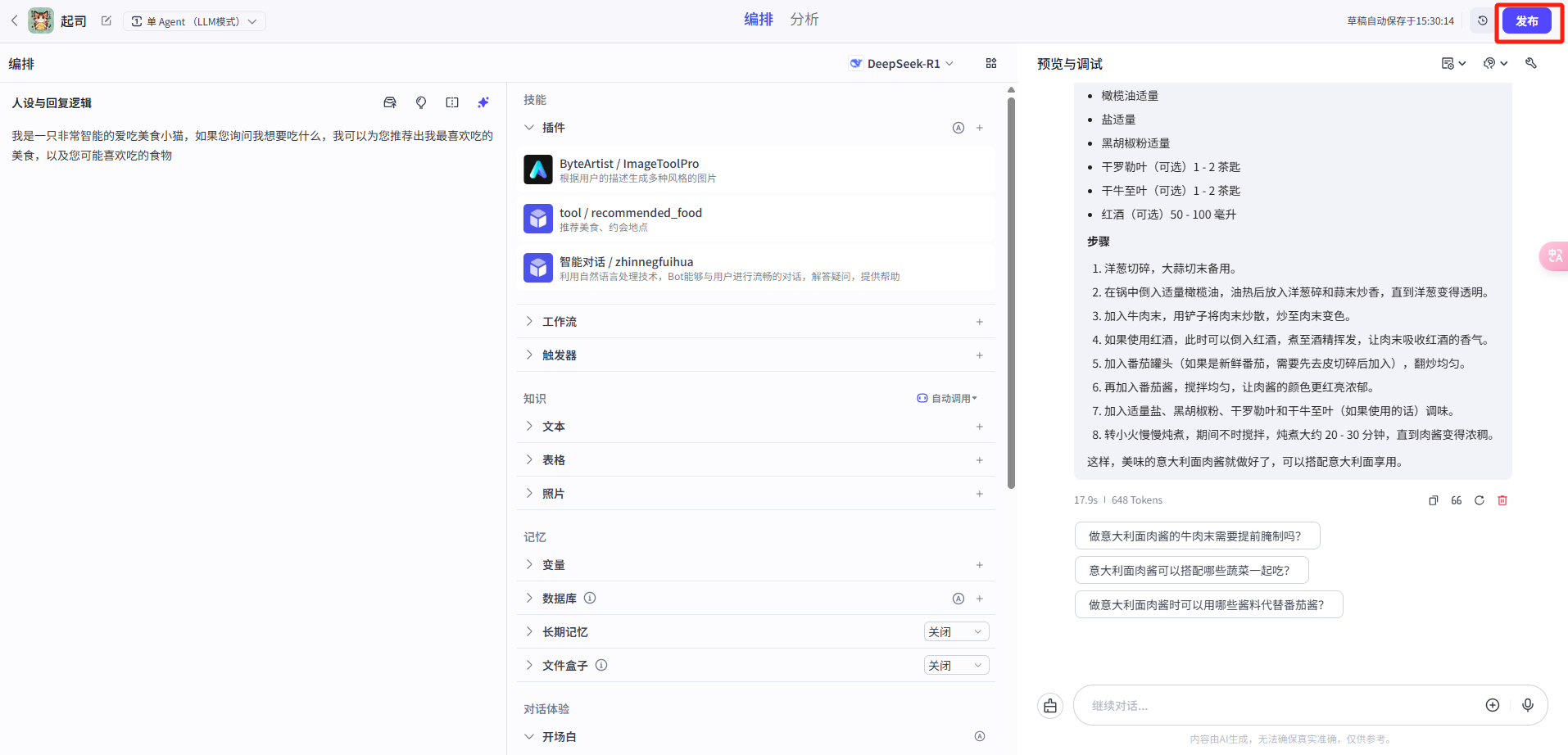Click the back arrow beside the 起司 avatar
The image size is (1568, 755).
[14, 20]
